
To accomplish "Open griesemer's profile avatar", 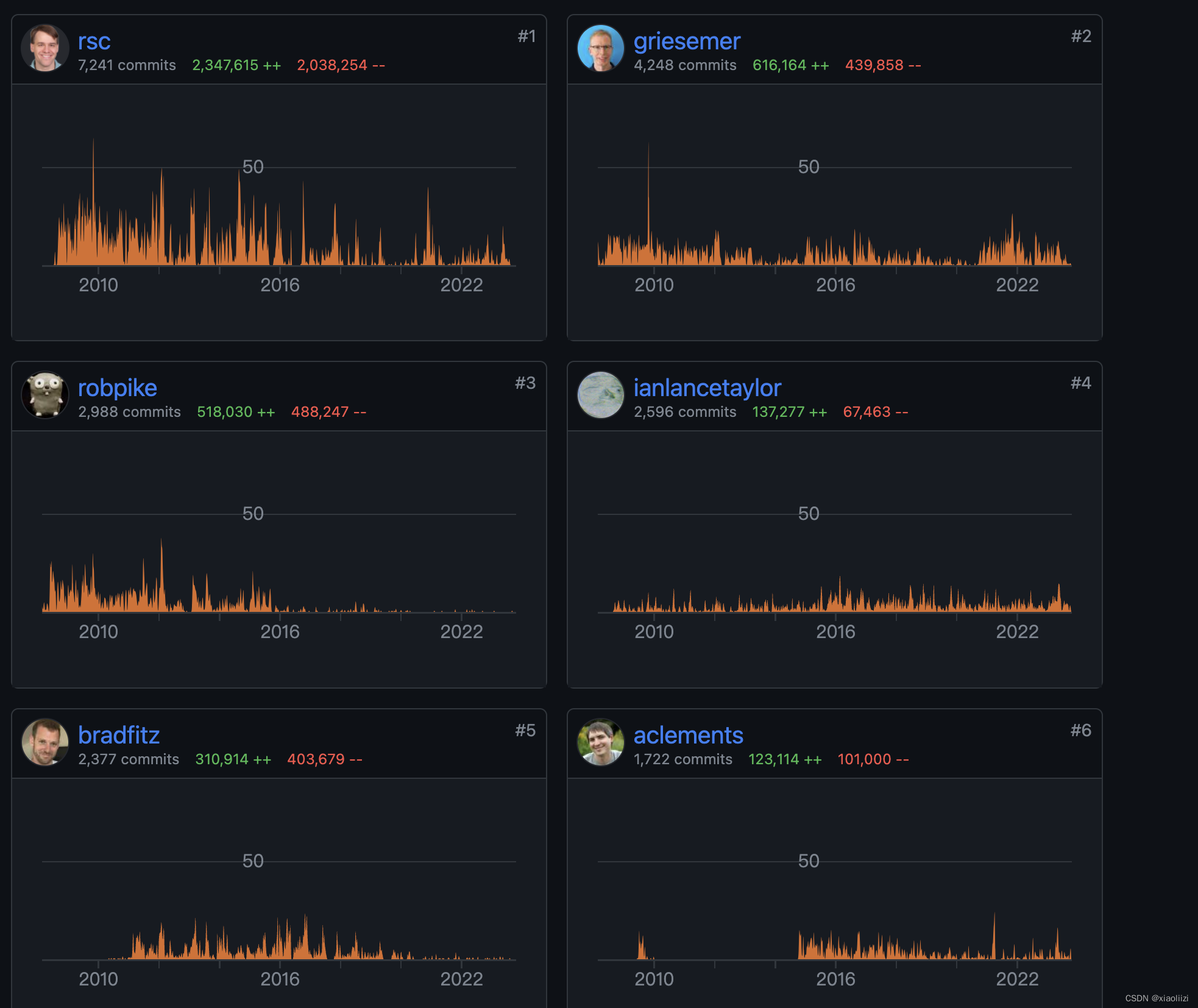I will 601,48.
